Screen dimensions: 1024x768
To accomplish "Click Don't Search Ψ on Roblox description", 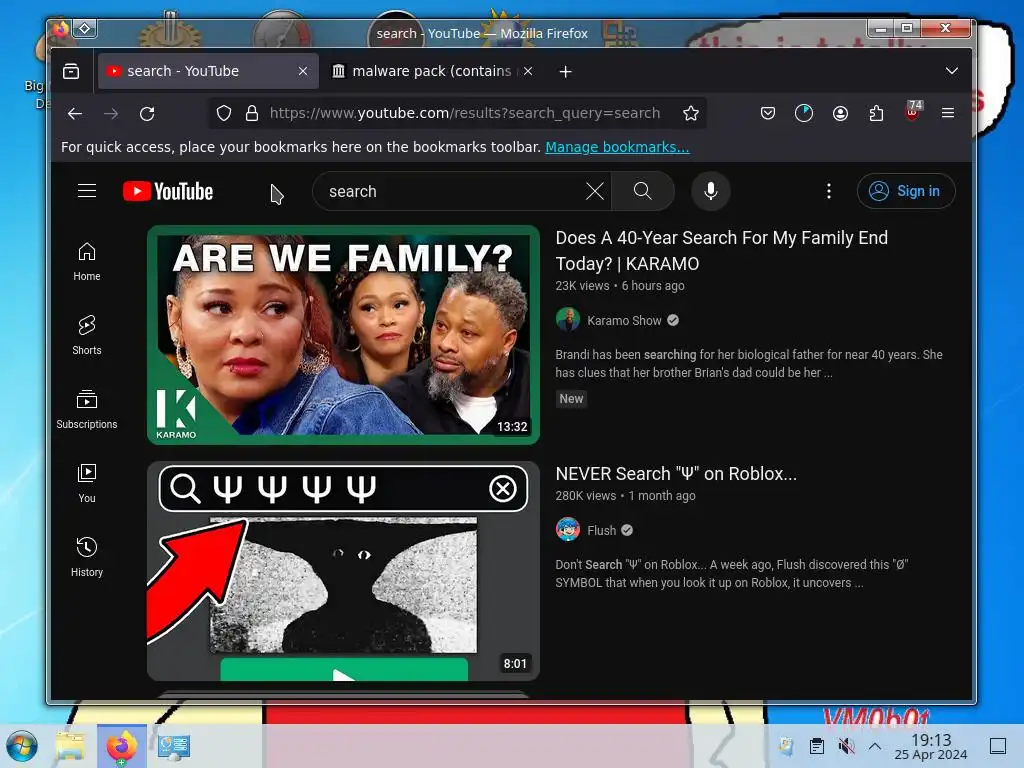I will [731, 573].
